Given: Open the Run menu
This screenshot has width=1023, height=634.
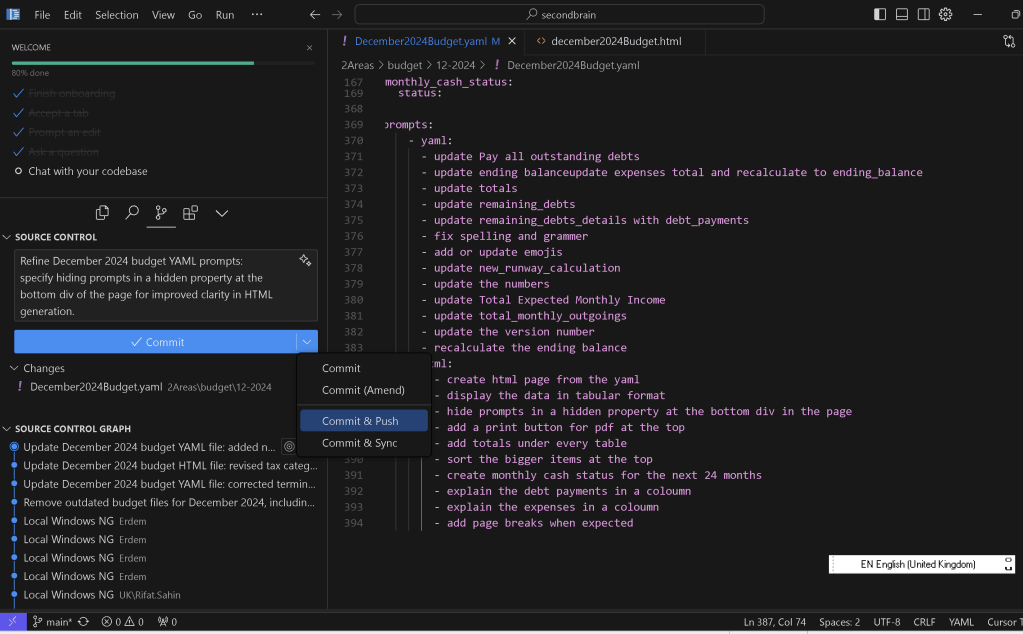Looking at the screenshot, I should (x=224, y=14).
